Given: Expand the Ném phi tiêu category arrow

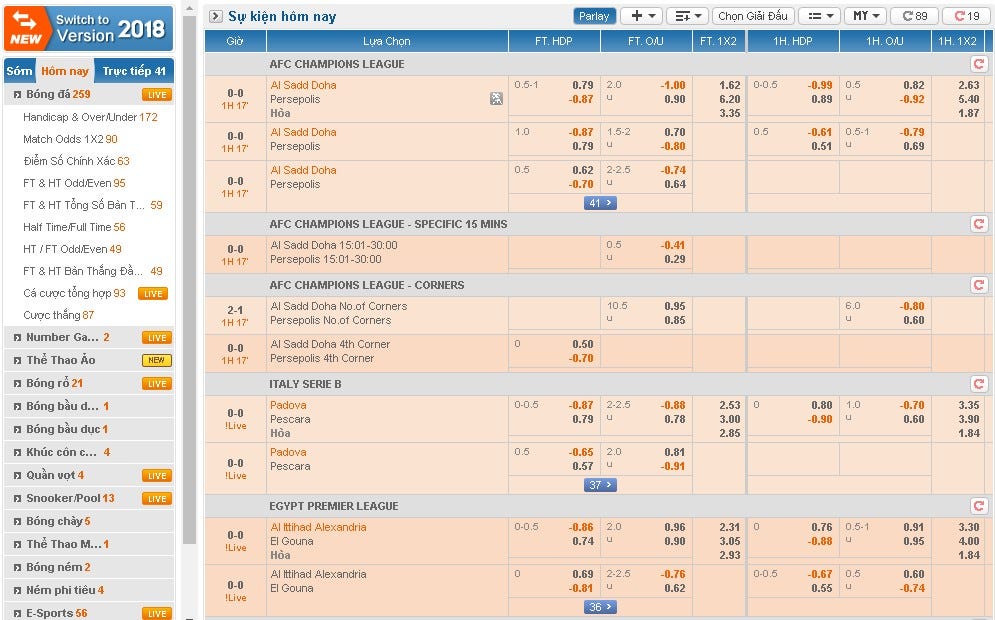Looking at the screenshot, I should 17,590.
